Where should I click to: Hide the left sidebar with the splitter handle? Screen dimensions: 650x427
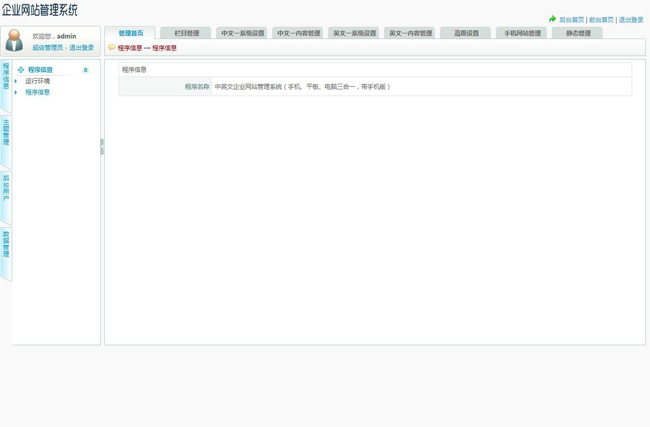(102, 147)
